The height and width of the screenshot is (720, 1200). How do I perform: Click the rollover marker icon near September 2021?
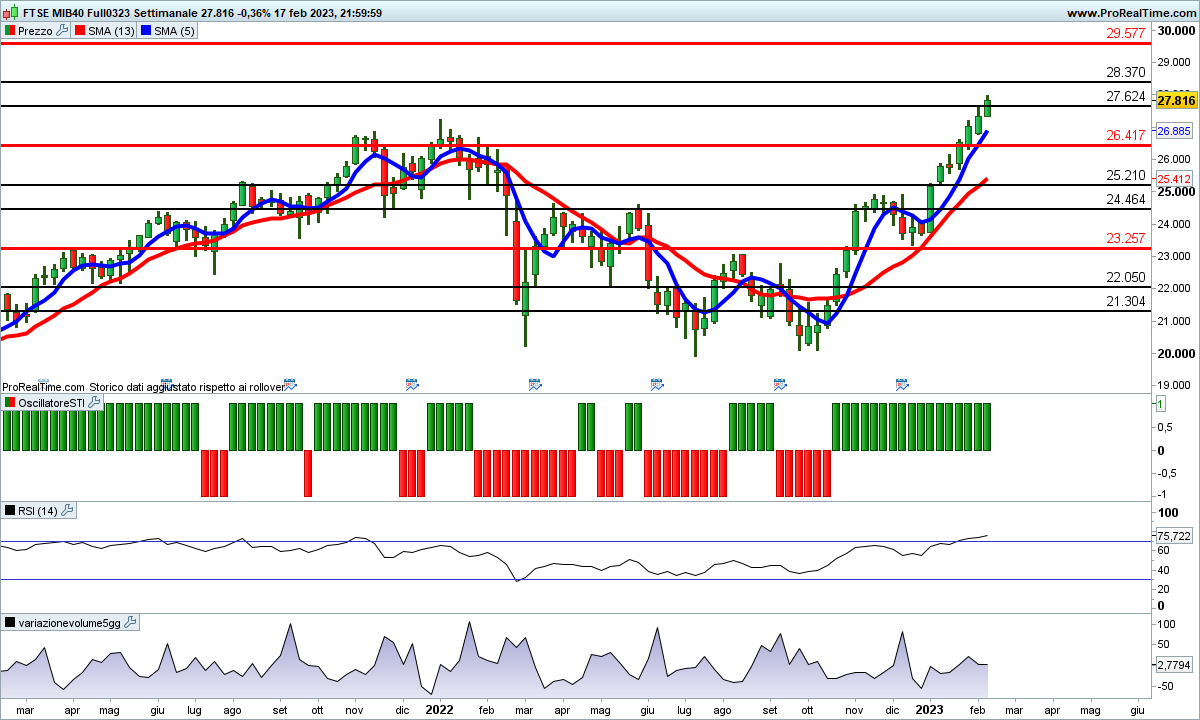tap(290, 383)
